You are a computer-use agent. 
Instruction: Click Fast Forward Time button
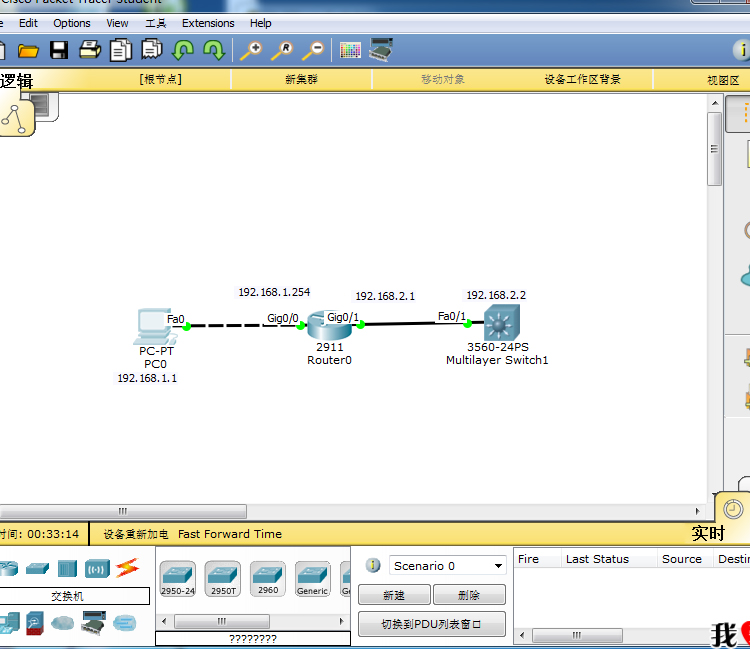tap(230, 534)
